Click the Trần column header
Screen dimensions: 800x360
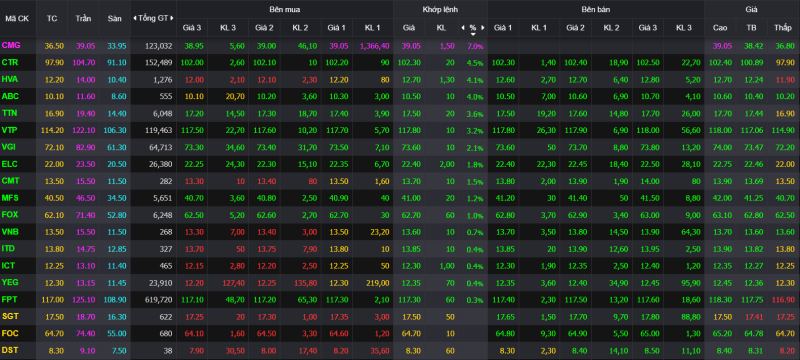(83, 18)
